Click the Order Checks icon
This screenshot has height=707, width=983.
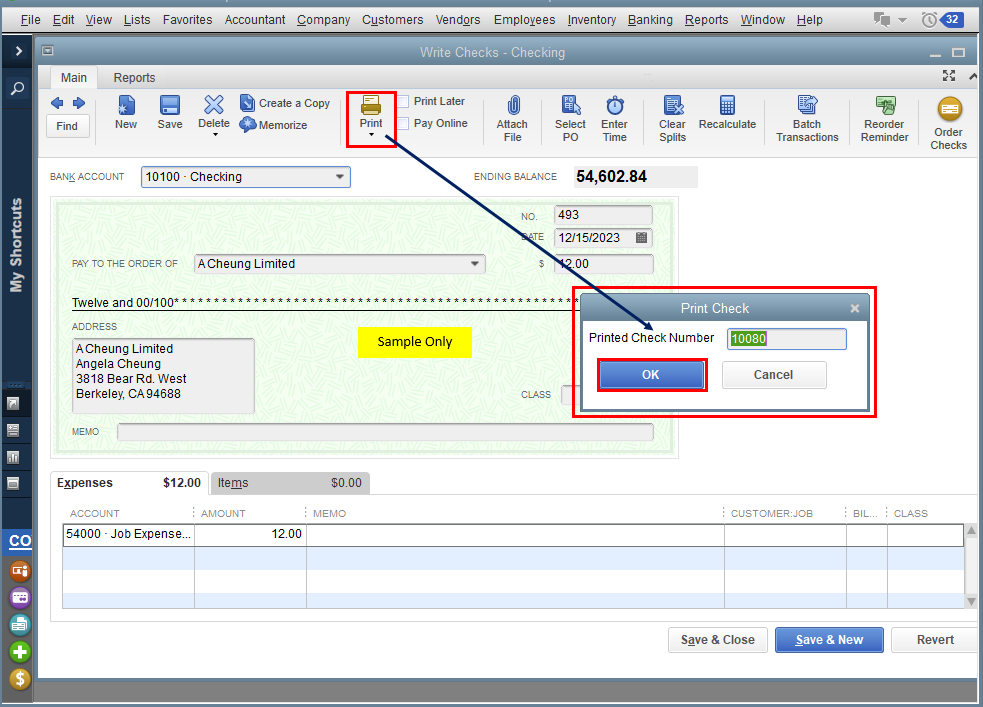[948, 110]
